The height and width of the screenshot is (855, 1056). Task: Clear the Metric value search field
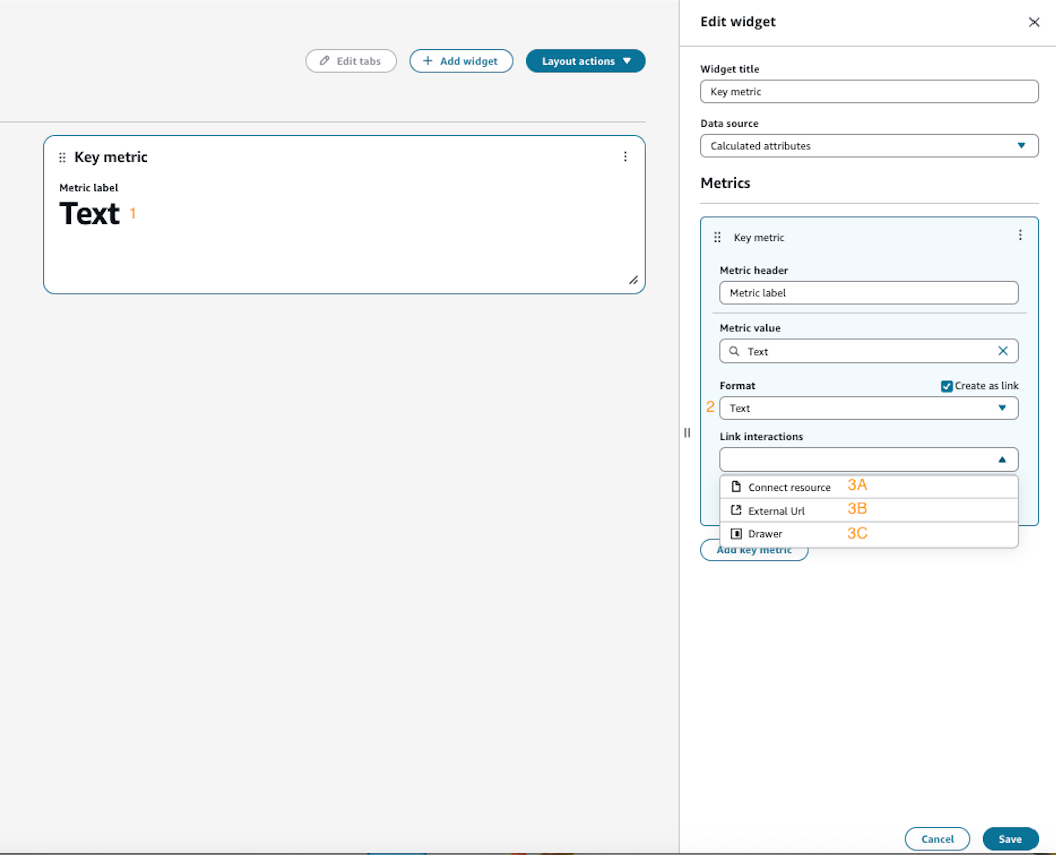(x=1002, y=351)
